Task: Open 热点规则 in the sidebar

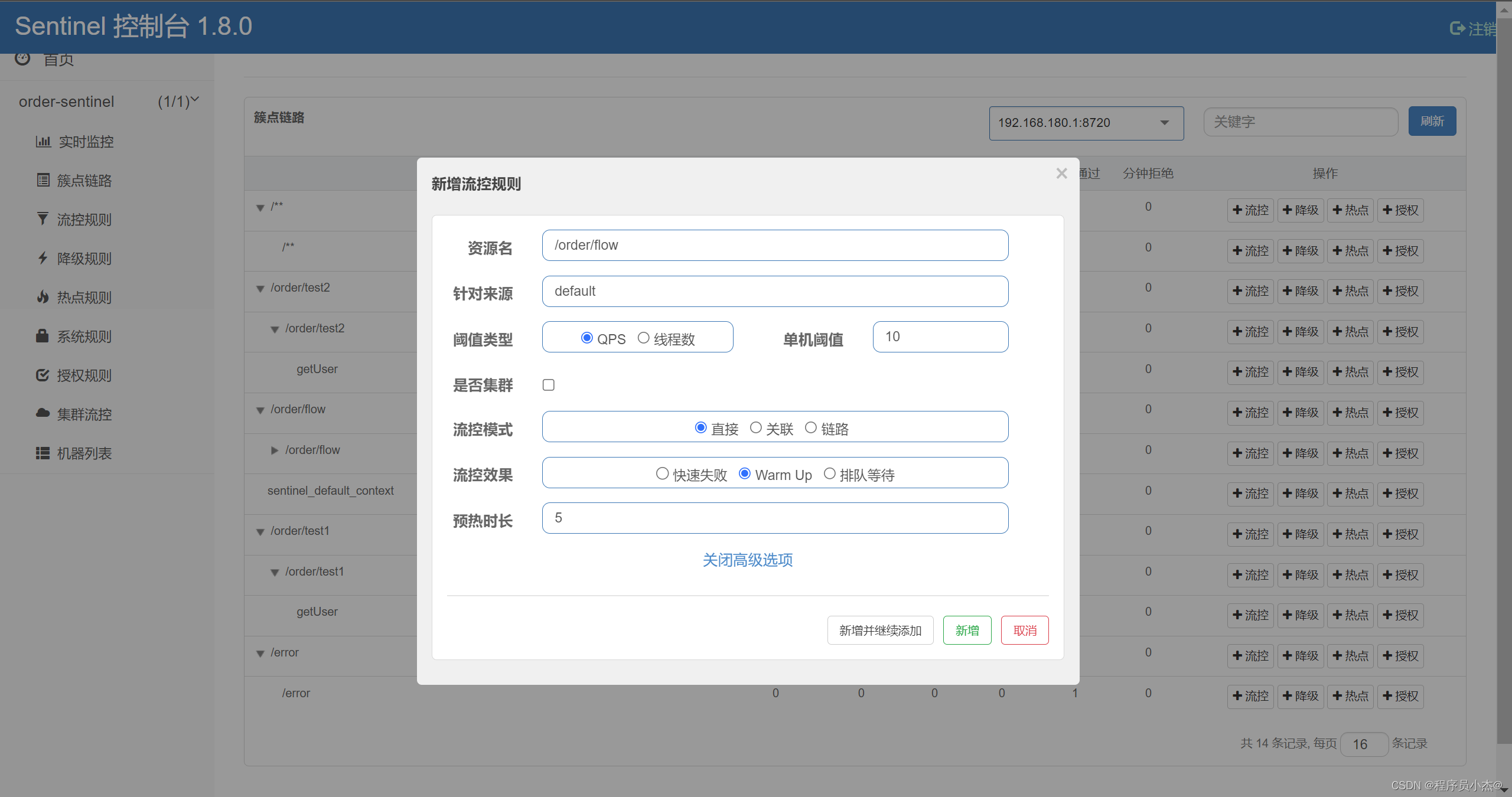Action: click(84, 298)
